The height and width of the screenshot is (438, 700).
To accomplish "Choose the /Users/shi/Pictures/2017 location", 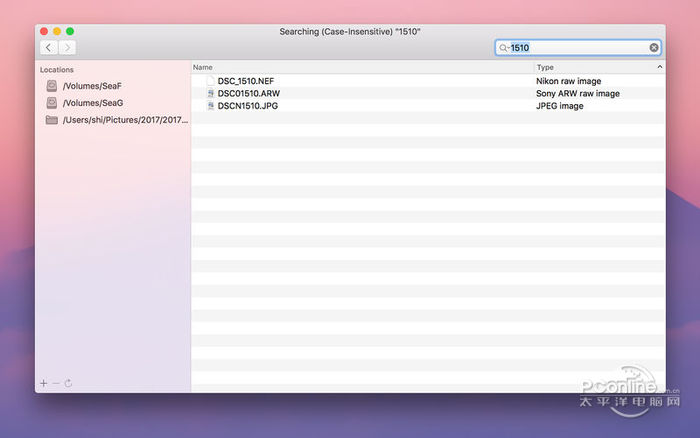I will click(125, 120).
